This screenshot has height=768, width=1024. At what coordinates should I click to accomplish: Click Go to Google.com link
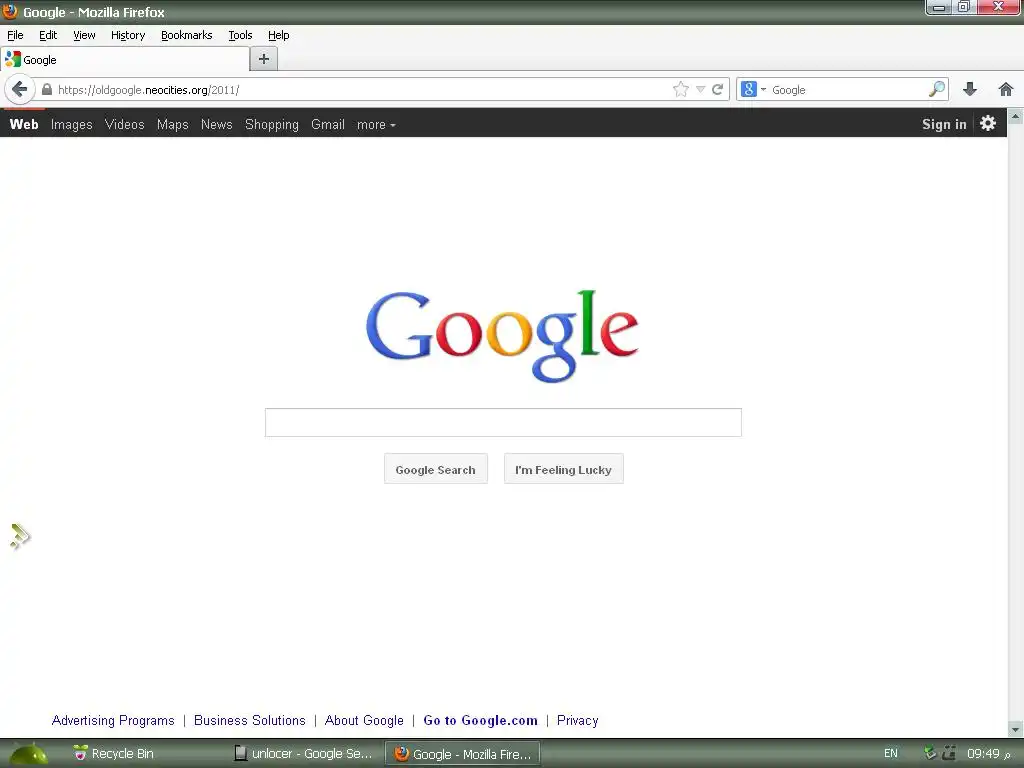[x=481, y=720]
